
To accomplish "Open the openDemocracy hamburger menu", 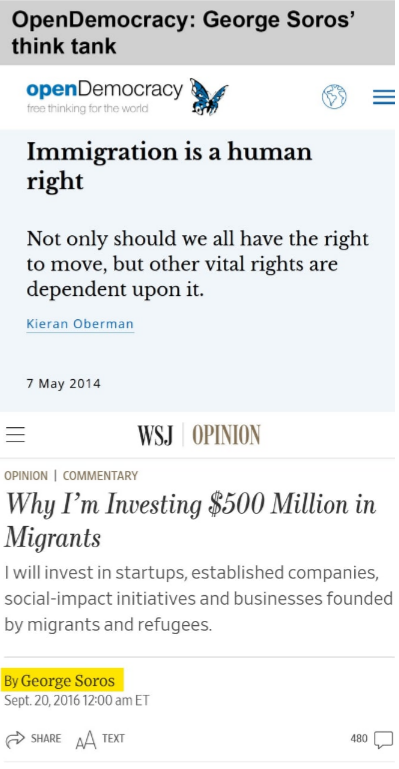I will (x=383, y=97).
